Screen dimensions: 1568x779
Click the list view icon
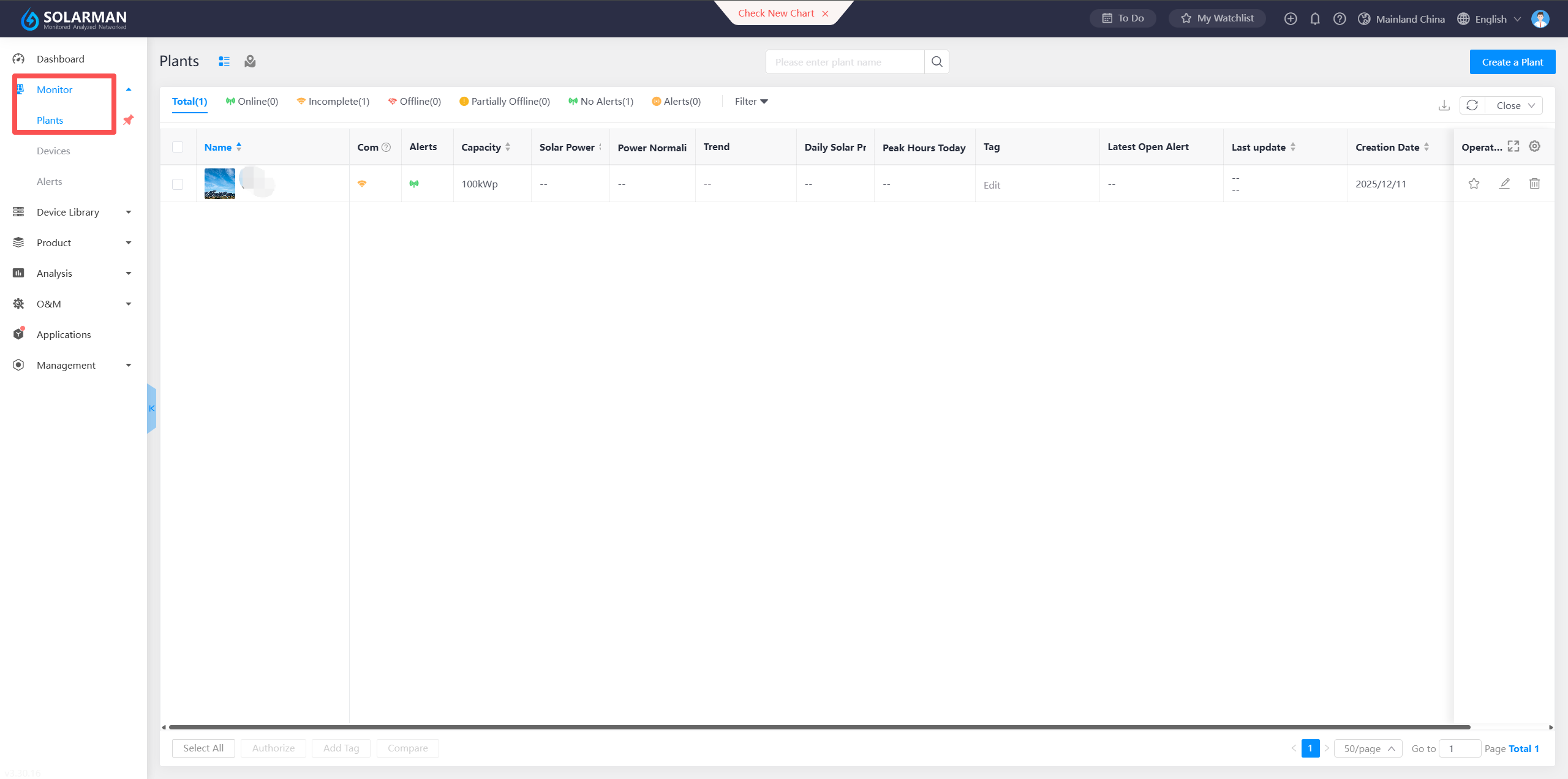224,61
